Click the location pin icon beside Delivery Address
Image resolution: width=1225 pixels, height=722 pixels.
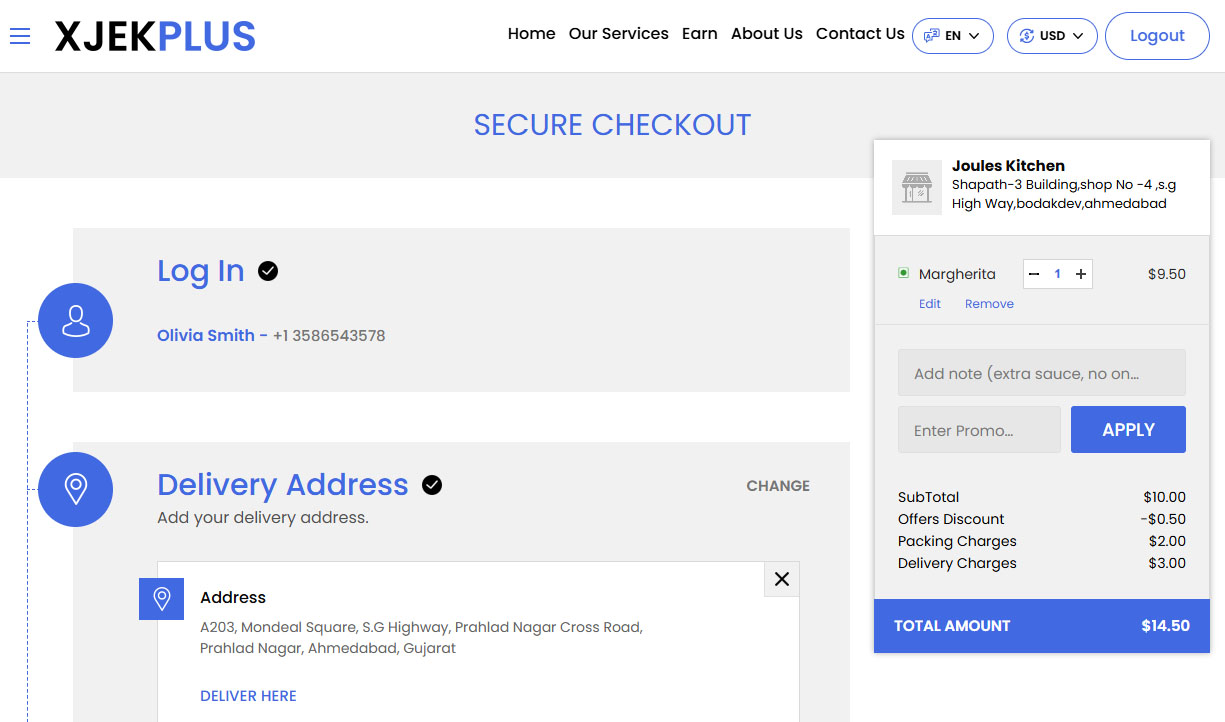[x=75, y=489]
